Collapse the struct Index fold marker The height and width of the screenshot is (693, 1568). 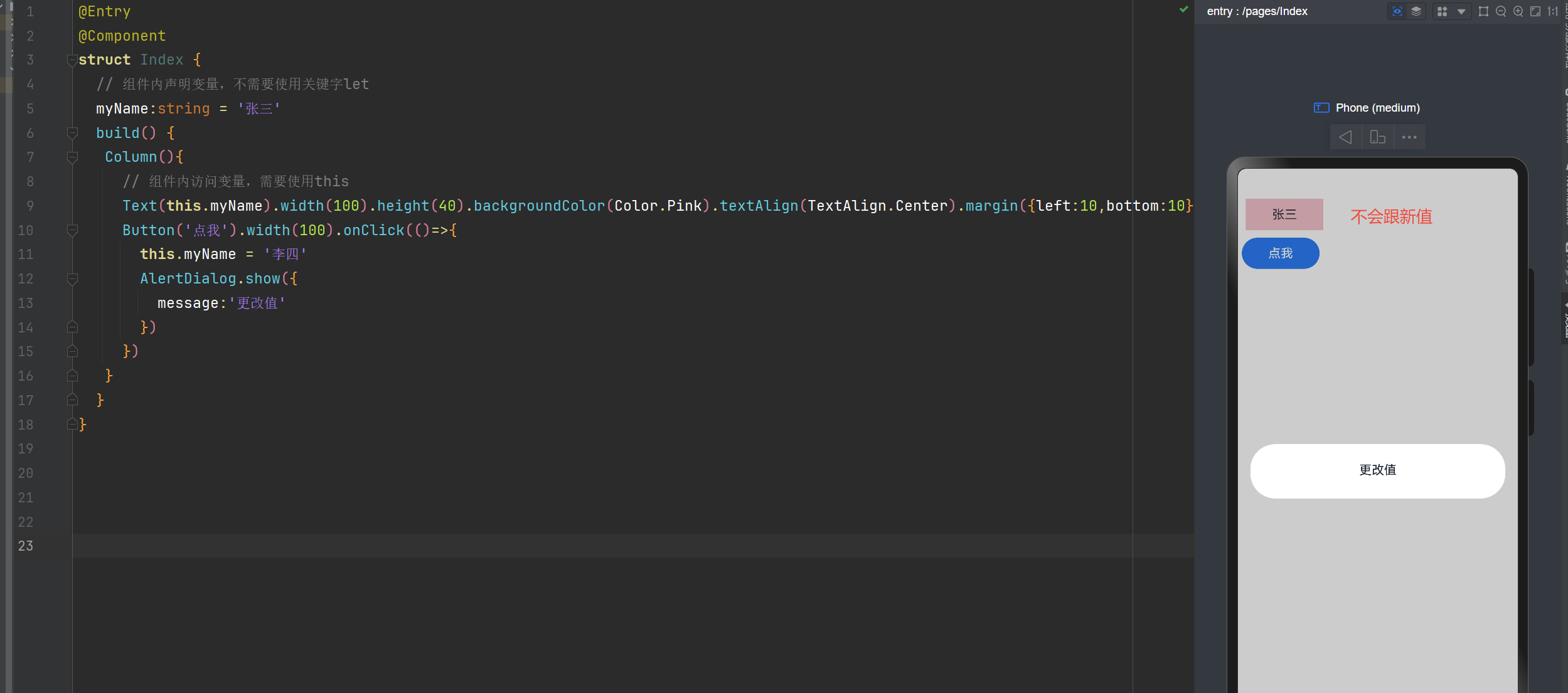72,60
